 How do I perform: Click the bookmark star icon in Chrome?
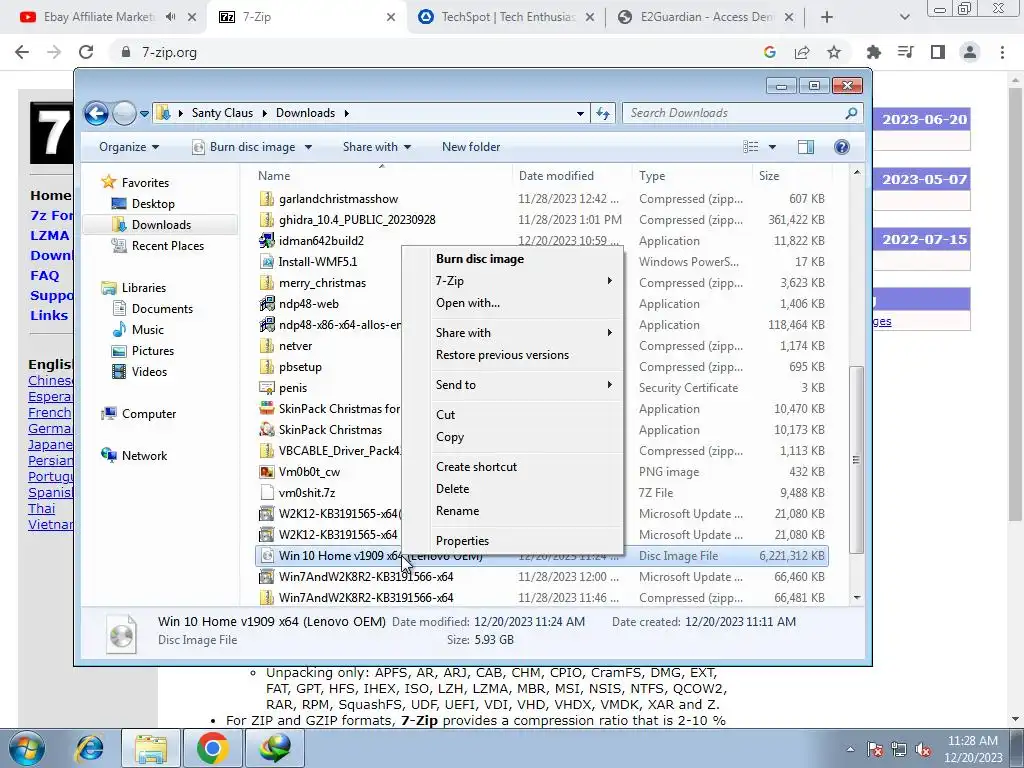(x=834, y=52)
